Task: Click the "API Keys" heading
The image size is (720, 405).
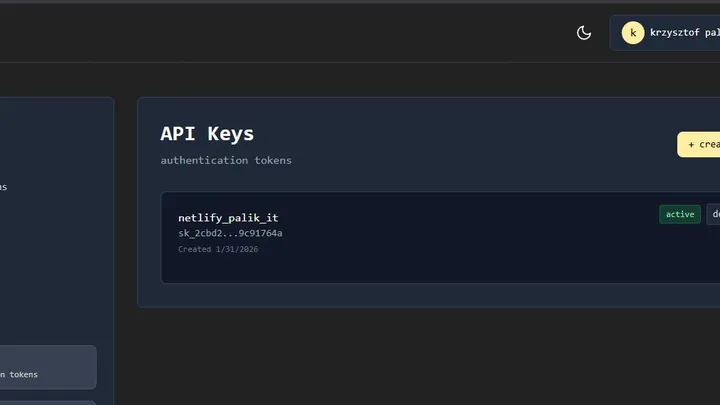Action: (x=207, y=134)
